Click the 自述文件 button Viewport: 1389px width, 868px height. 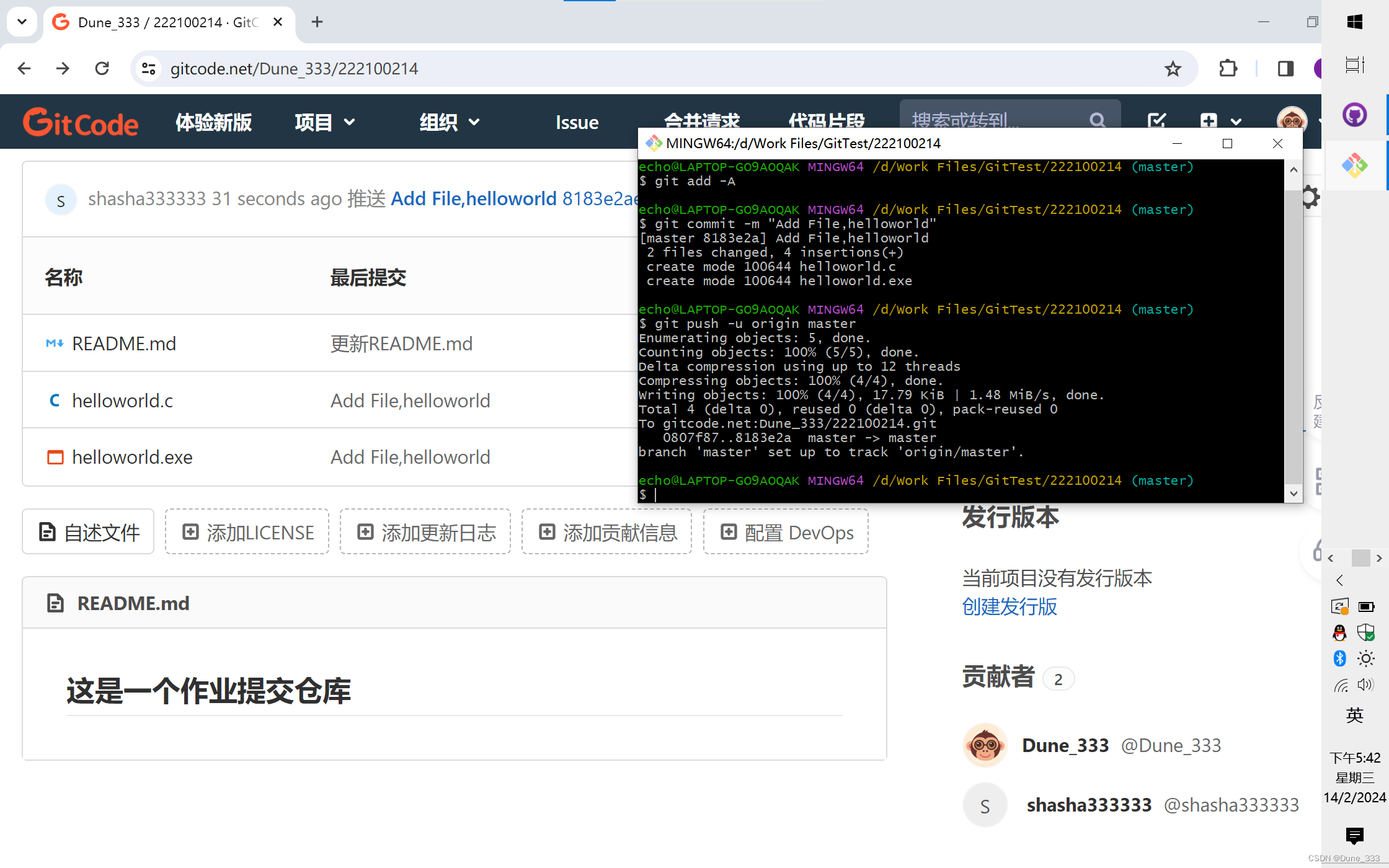(88, 532)
